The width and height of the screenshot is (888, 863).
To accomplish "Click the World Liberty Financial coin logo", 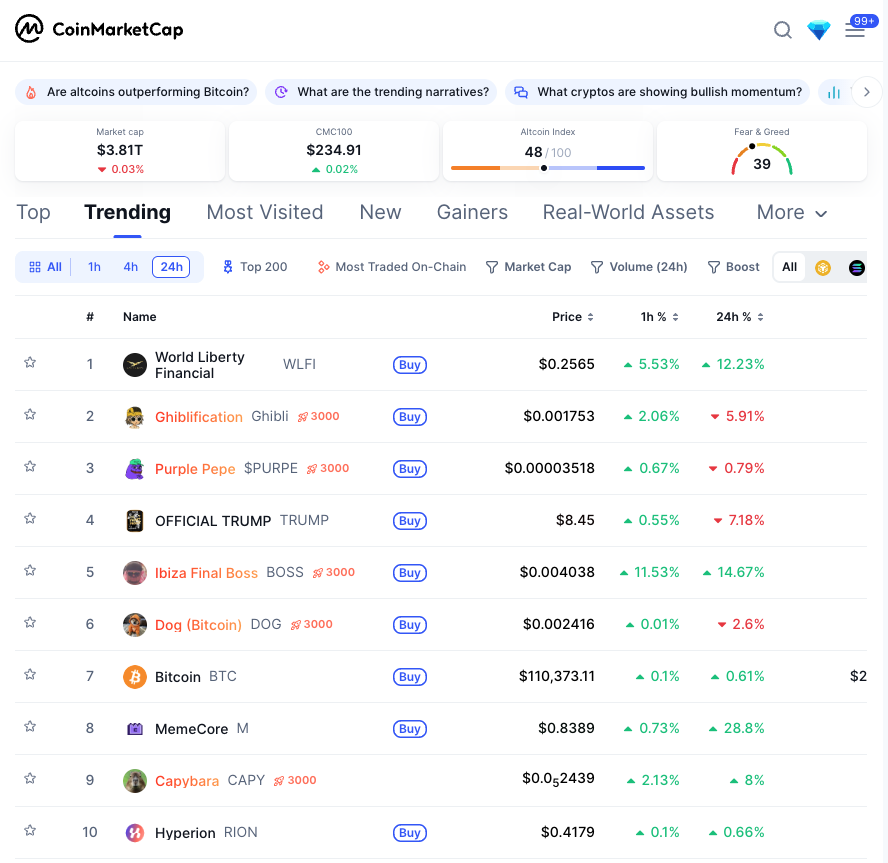I will click(x=135, y=365).
